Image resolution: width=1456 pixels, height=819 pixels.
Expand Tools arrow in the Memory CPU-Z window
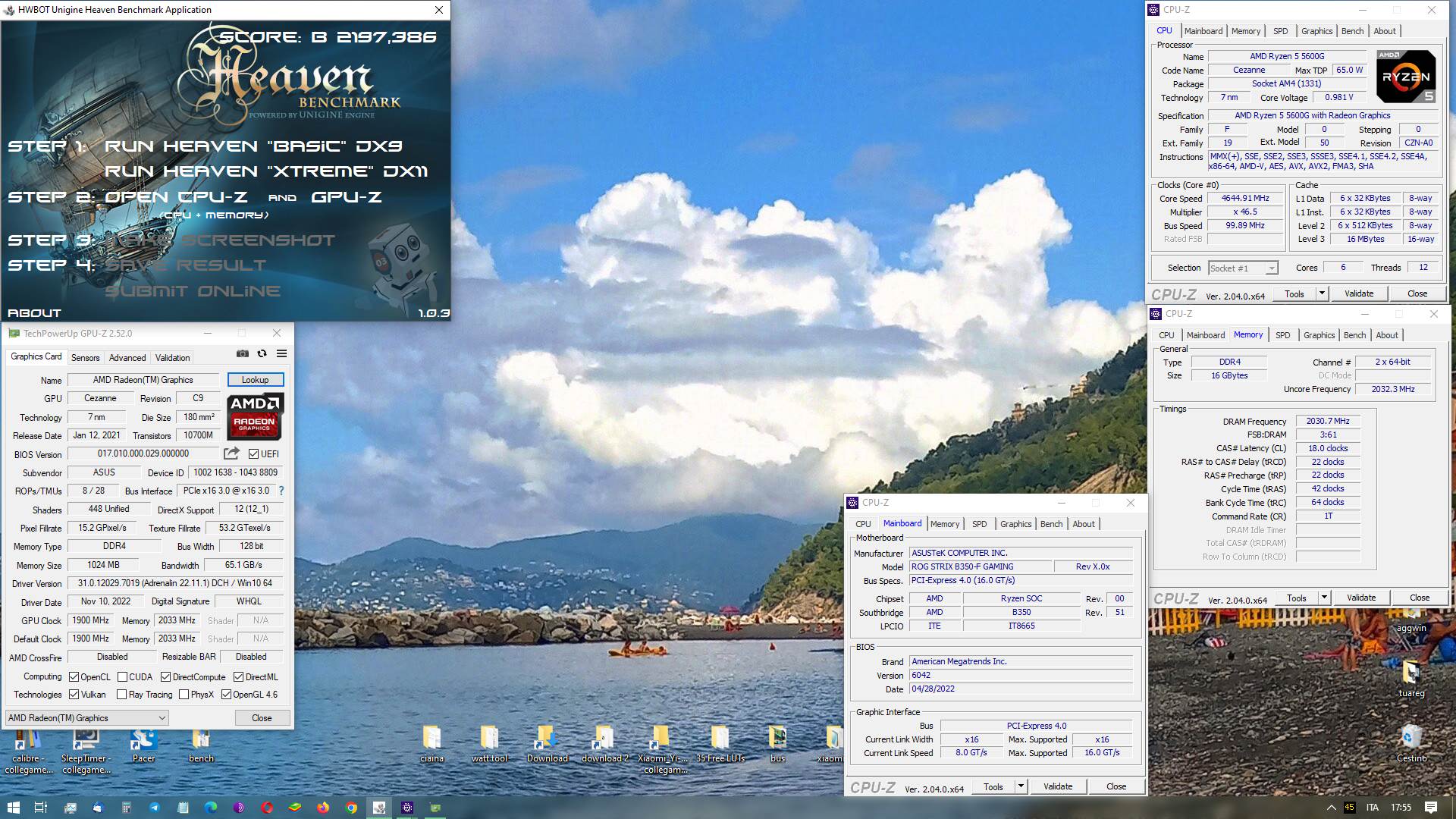(1324, 598)
